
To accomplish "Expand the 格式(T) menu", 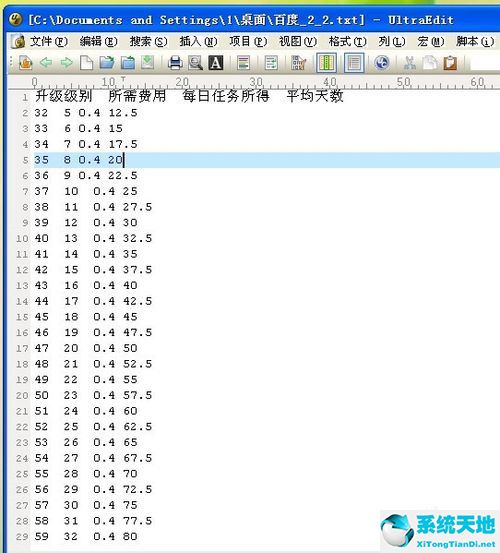I will click(347, 42).
